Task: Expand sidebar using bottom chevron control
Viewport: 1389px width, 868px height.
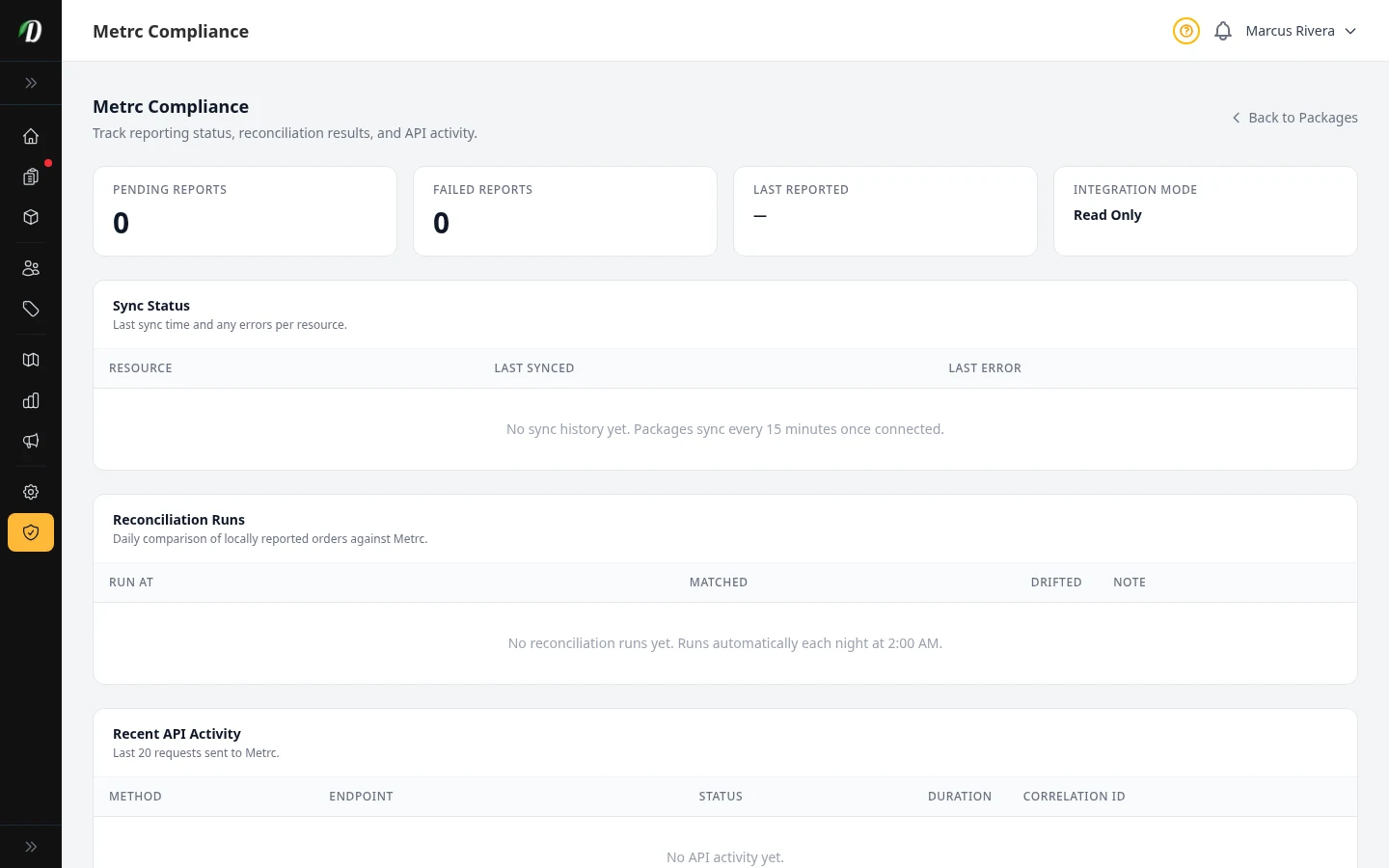Action: click(x=31, y=846)
